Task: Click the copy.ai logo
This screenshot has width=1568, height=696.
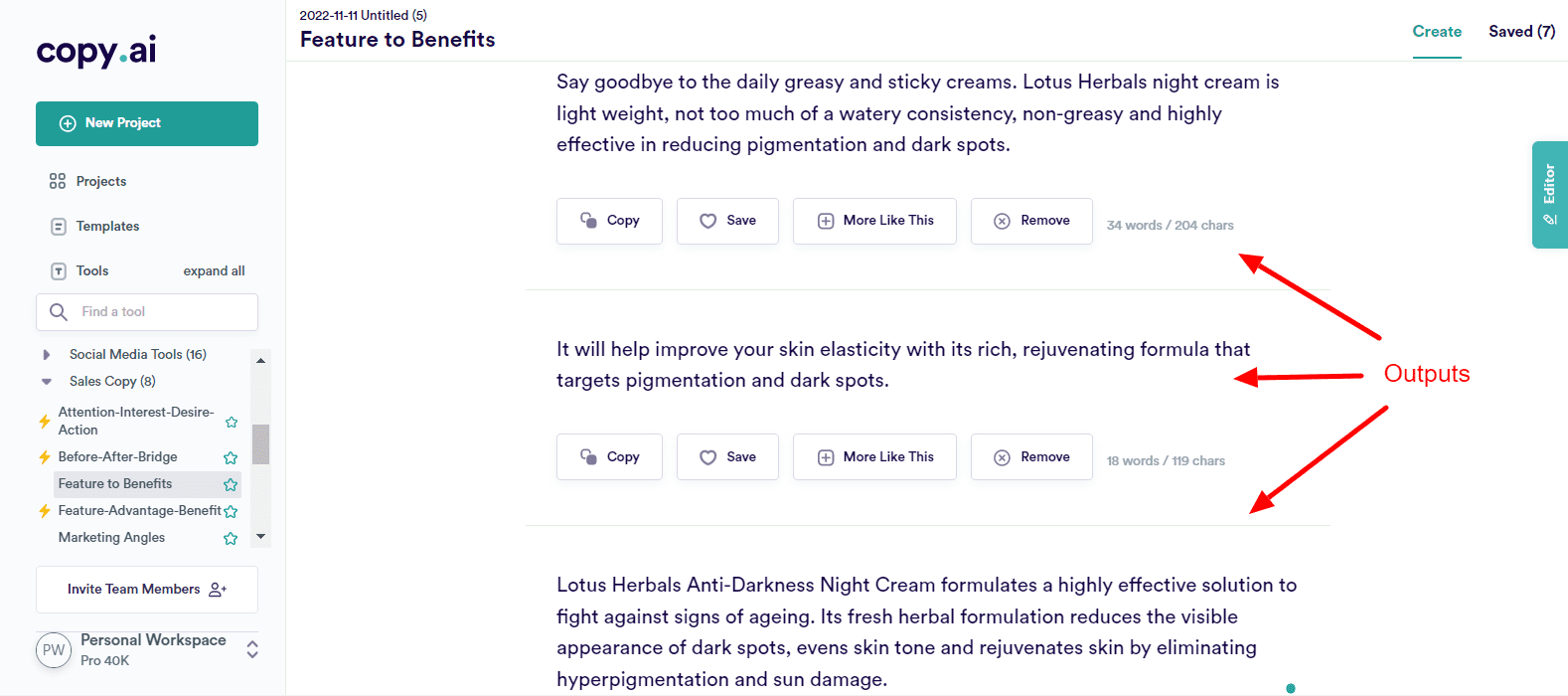Action: click(x=96, y=51)
